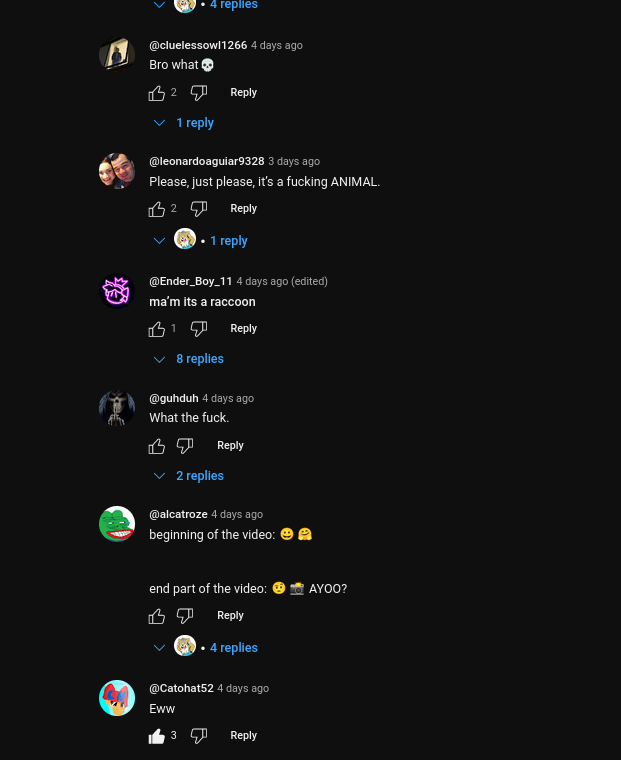Screen dimensions: 621x760
Task: Like @leonardoaguiar9328's comment
Action: (157, 209)
